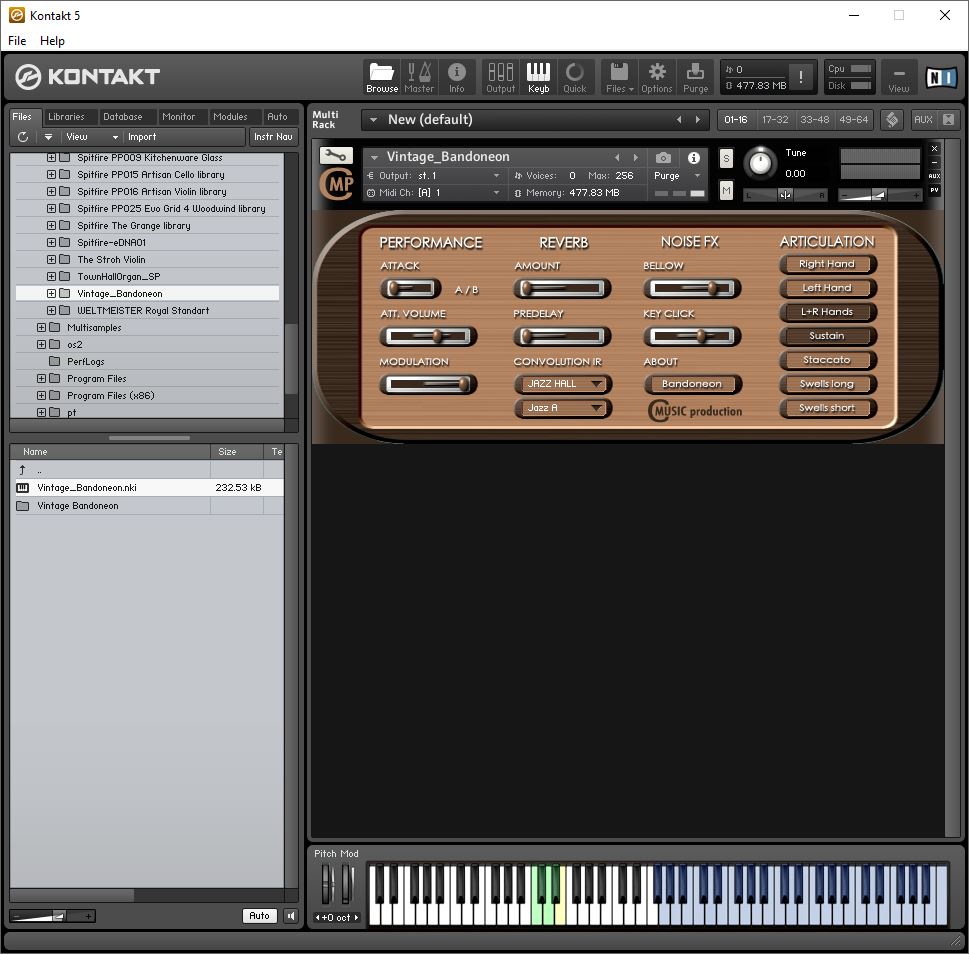The width and height of the screenshot is (969, 954).
Task: Select the Right Hand articulation
Action: click(827, 264)
